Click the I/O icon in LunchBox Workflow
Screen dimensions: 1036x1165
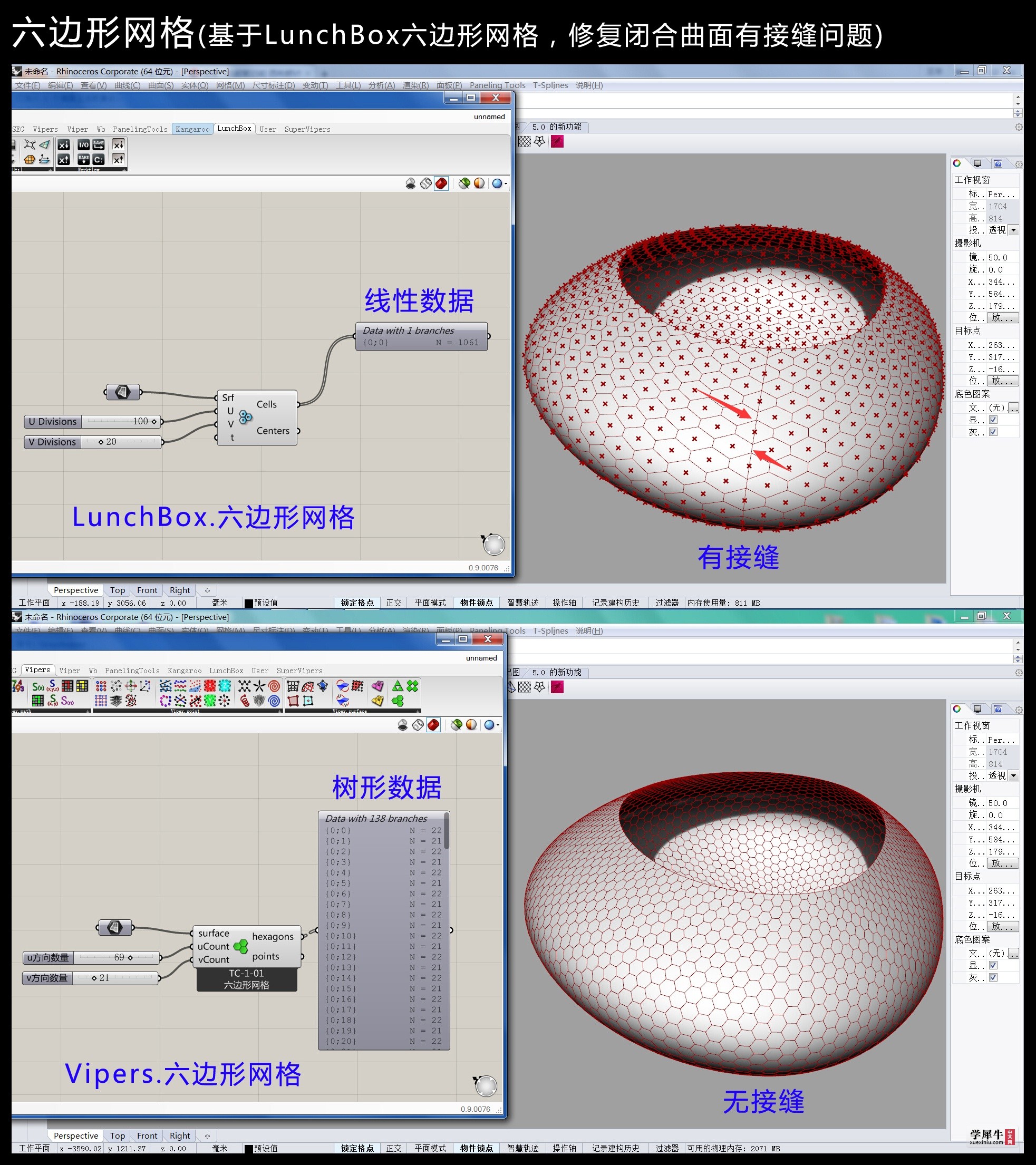[83, 144]
